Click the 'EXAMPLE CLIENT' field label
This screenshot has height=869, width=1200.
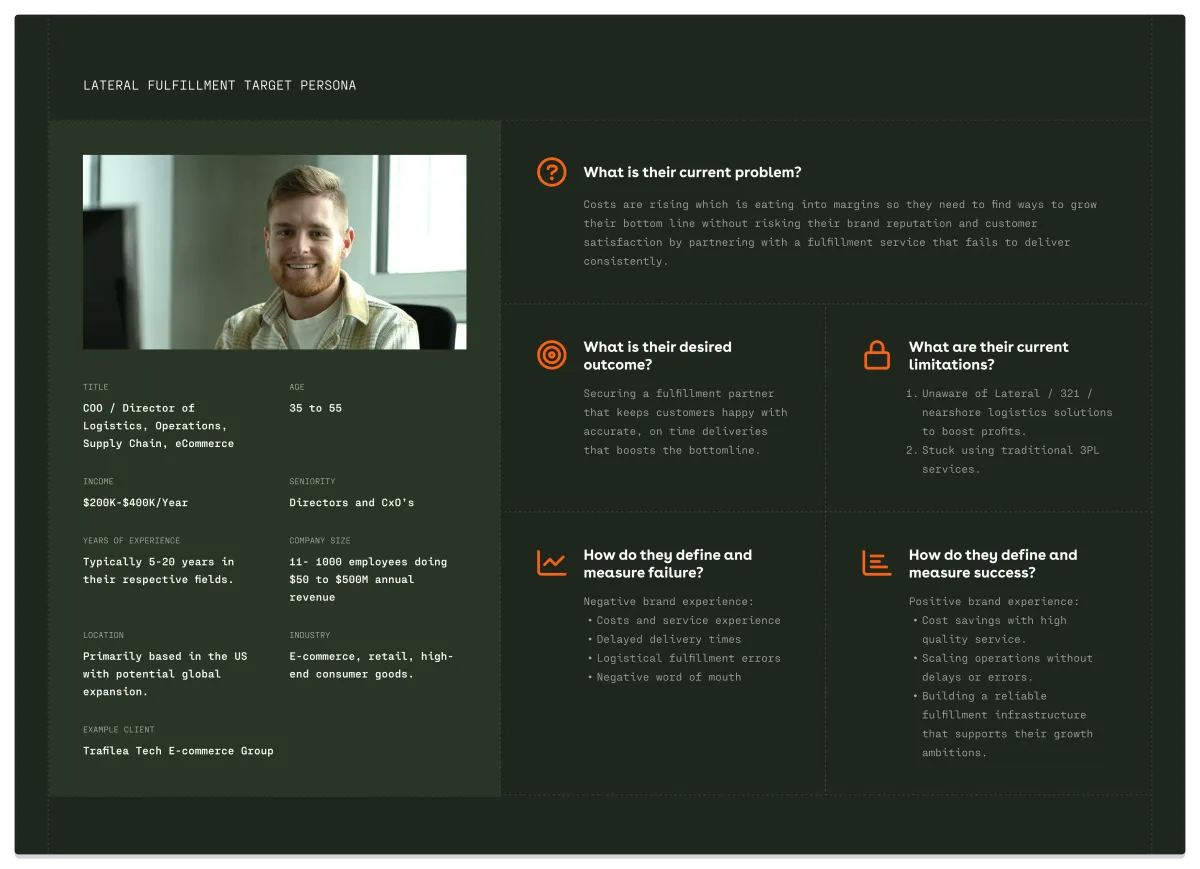tap(118, 729)
